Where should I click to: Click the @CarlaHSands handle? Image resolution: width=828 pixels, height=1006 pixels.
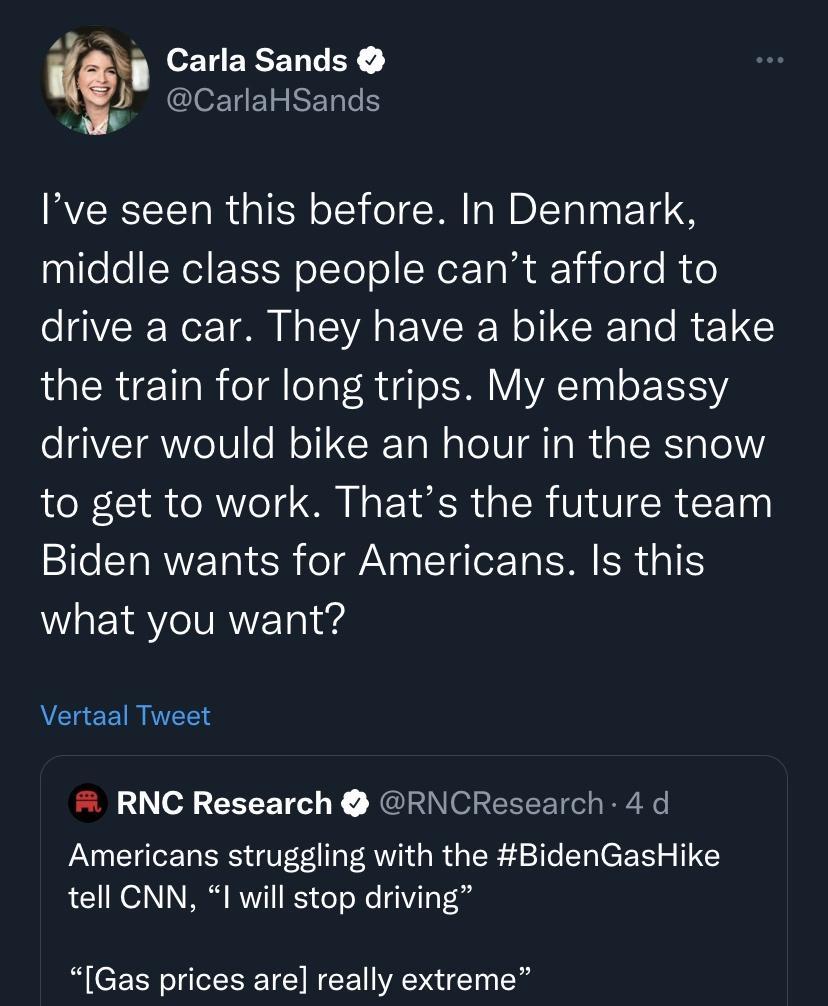[x=274, y=100]
